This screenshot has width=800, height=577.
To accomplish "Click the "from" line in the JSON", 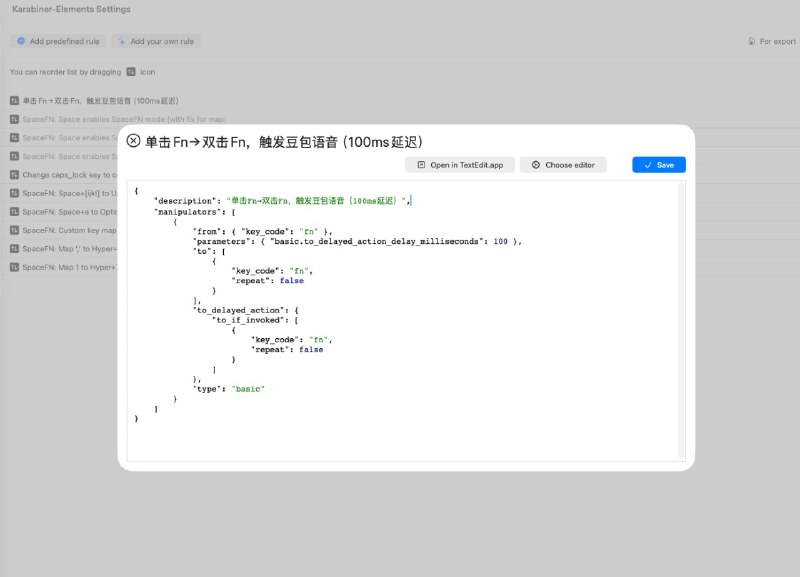I will (263, 231).
